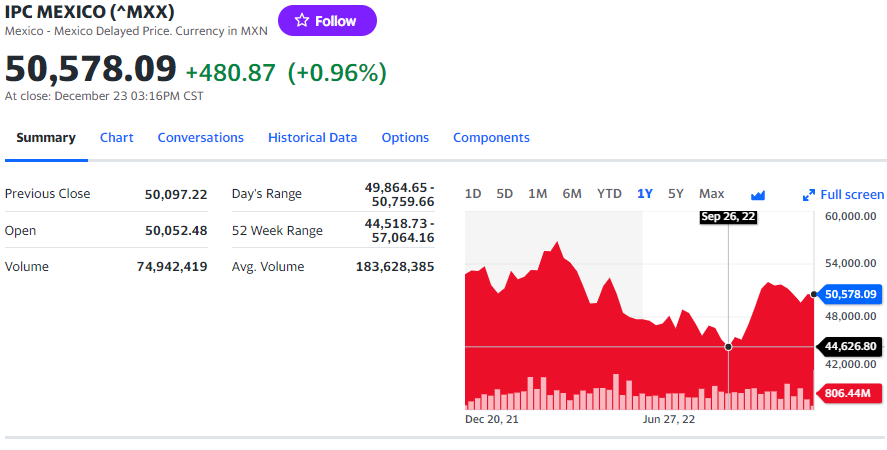Show Max chart history range
The height and width of the screenshot is (450, 887).
coord(711,194)
